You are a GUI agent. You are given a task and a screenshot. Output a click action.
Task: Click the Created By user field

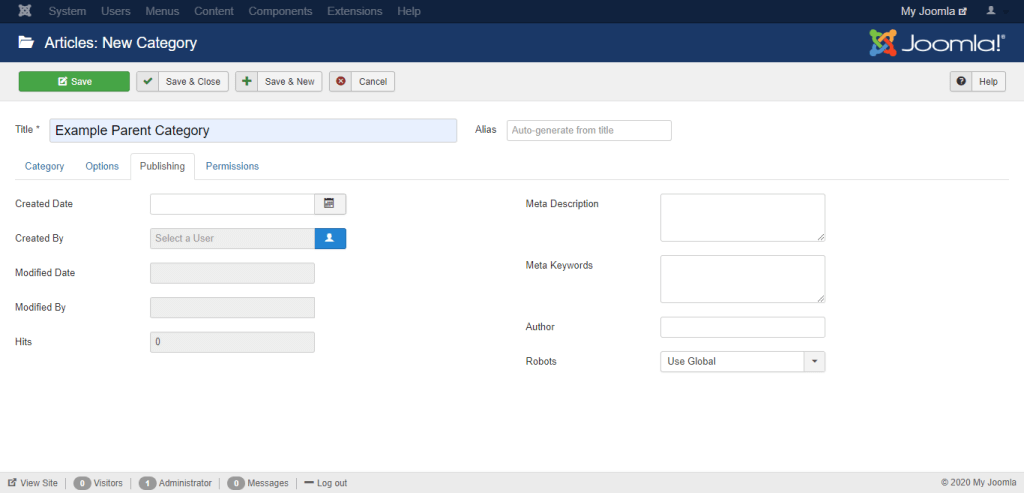click(x=232, y=238)
